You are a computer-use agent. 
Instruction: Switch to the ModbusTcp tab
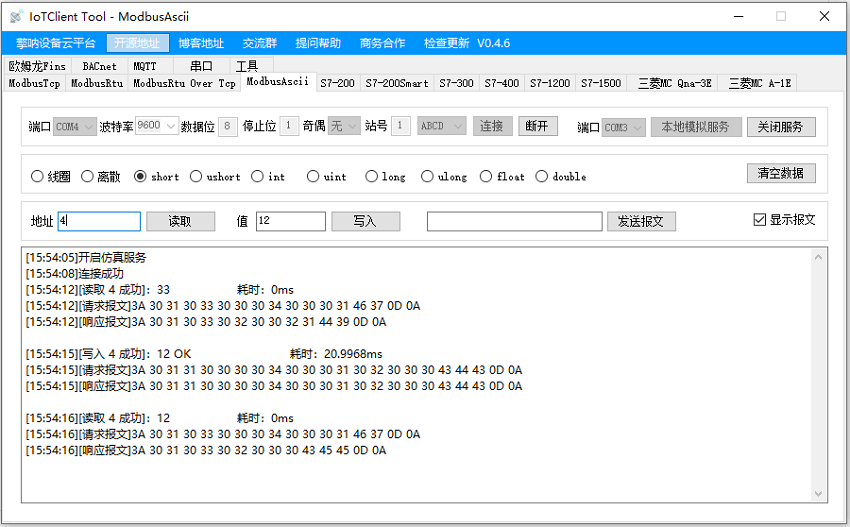(x=35, y=84)
